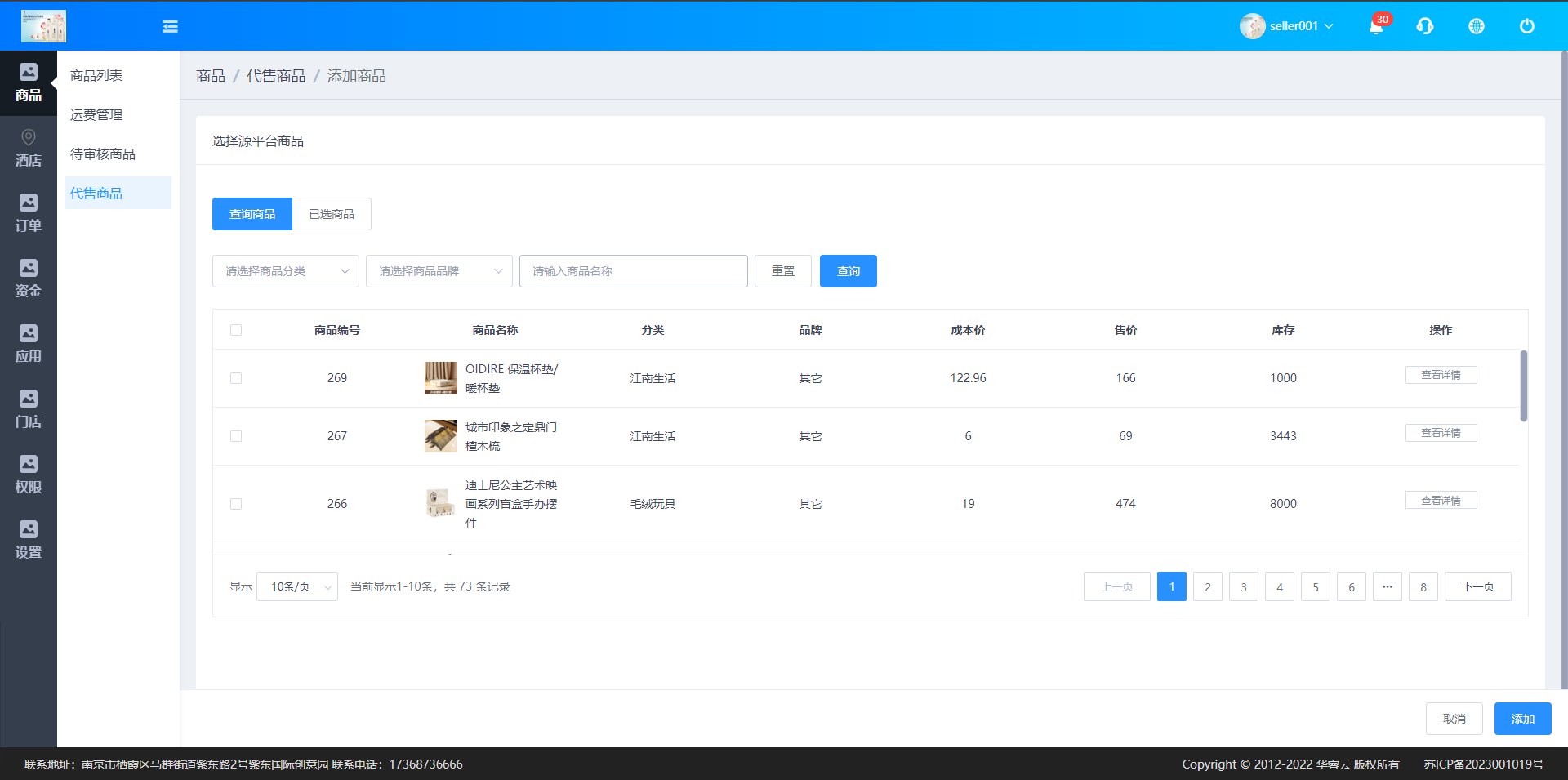Open 设置 in the left sidebar
This screenshot has width=1568, height=780.
[29, 541]
